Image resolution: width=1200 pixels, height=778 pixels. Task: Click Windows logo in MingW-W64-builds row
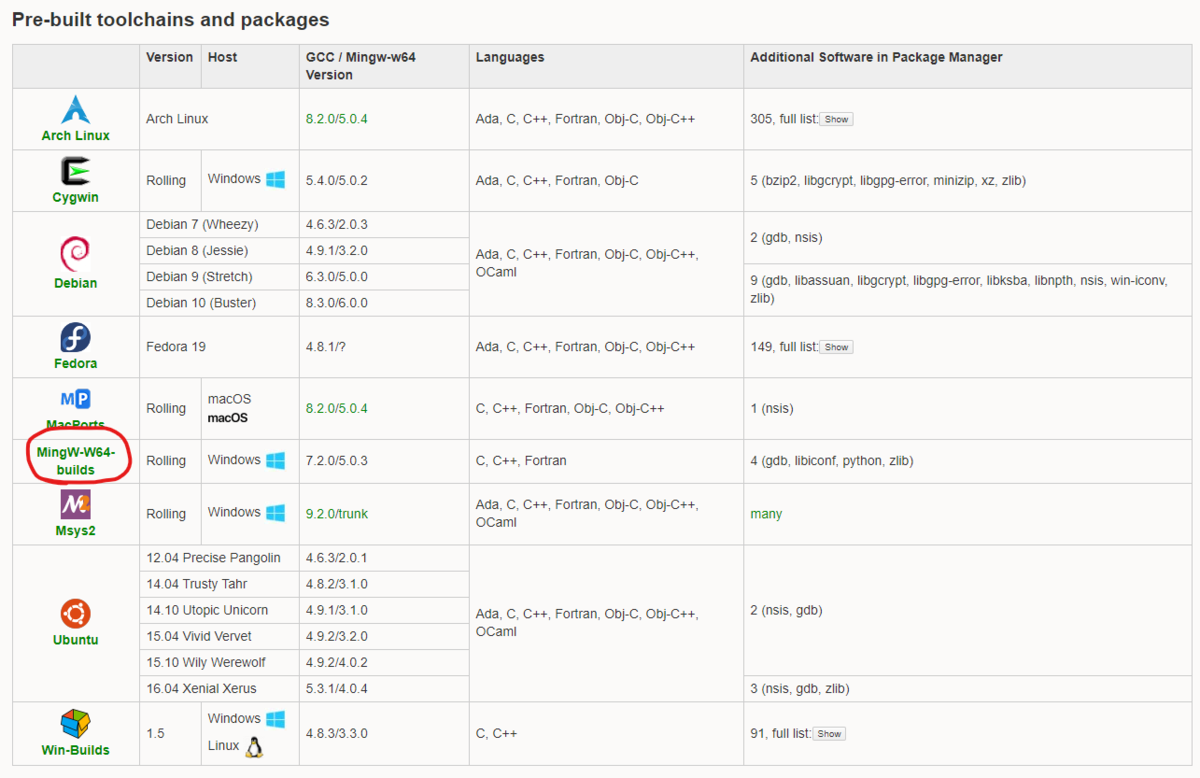click(275, 460)
